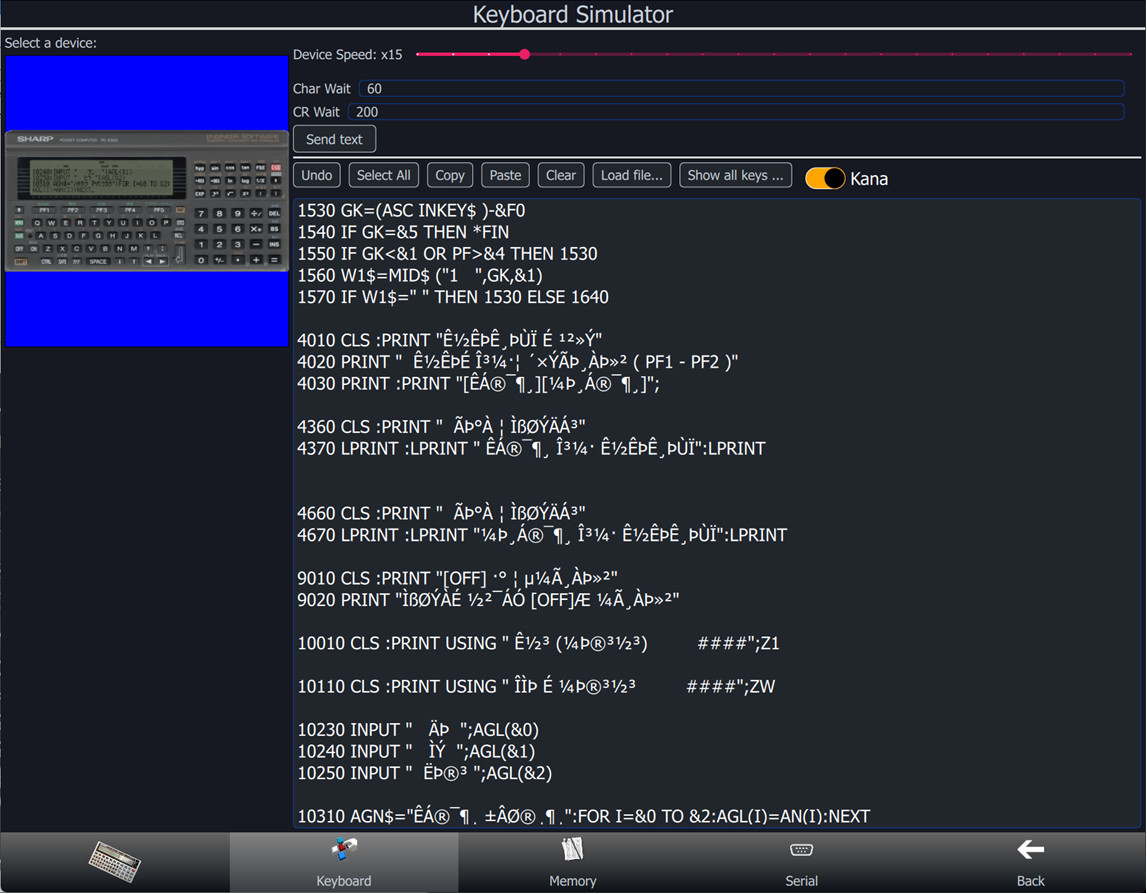Click the CR Wait input field
1147x894 pixels.
(x=740, y=112)
